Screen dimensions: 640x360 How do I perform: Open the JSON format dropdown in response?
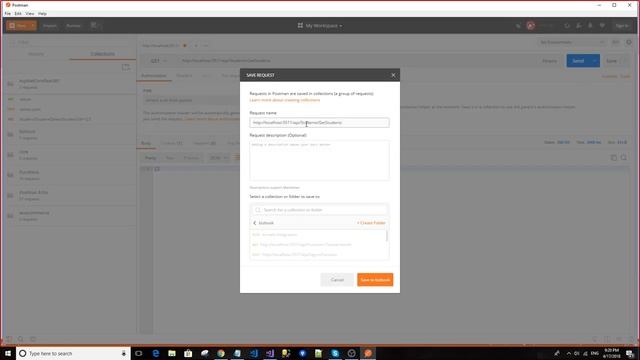point(218,158)
